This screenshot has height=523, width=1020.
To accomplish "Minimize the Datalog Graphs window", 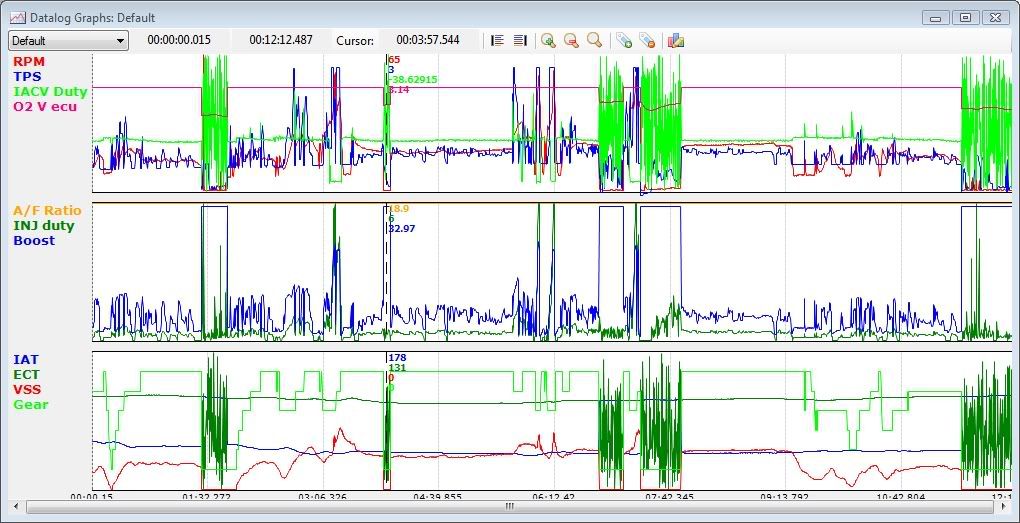I will [x=935, y=18].
